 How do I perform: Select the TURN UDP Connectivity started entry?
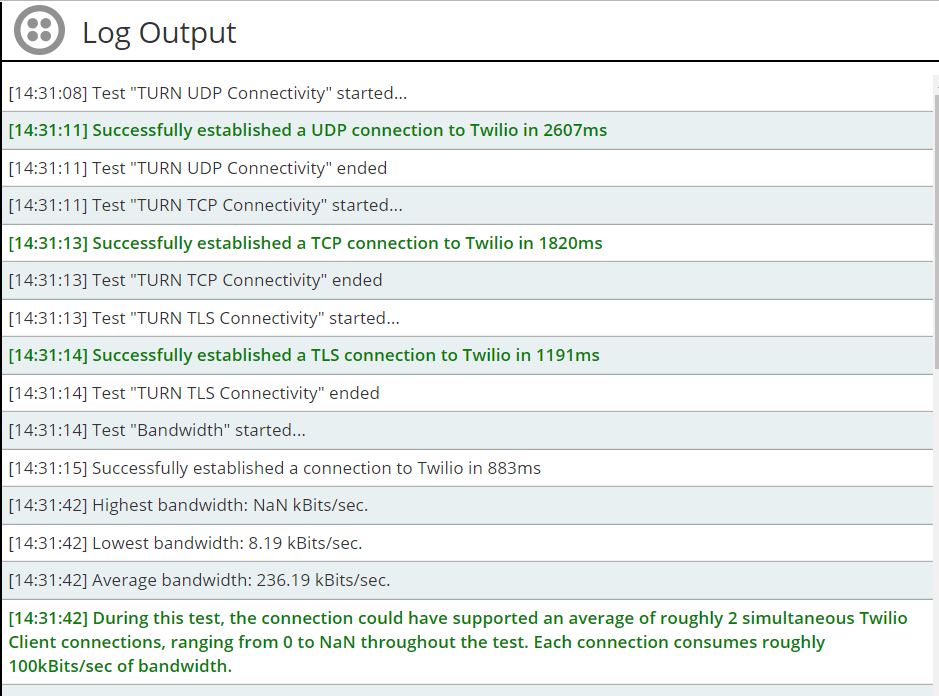click(208, 93)
